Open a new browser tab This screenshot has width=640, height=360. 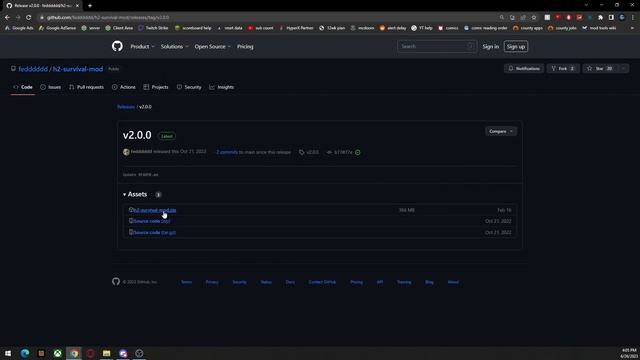coord(90,6)
